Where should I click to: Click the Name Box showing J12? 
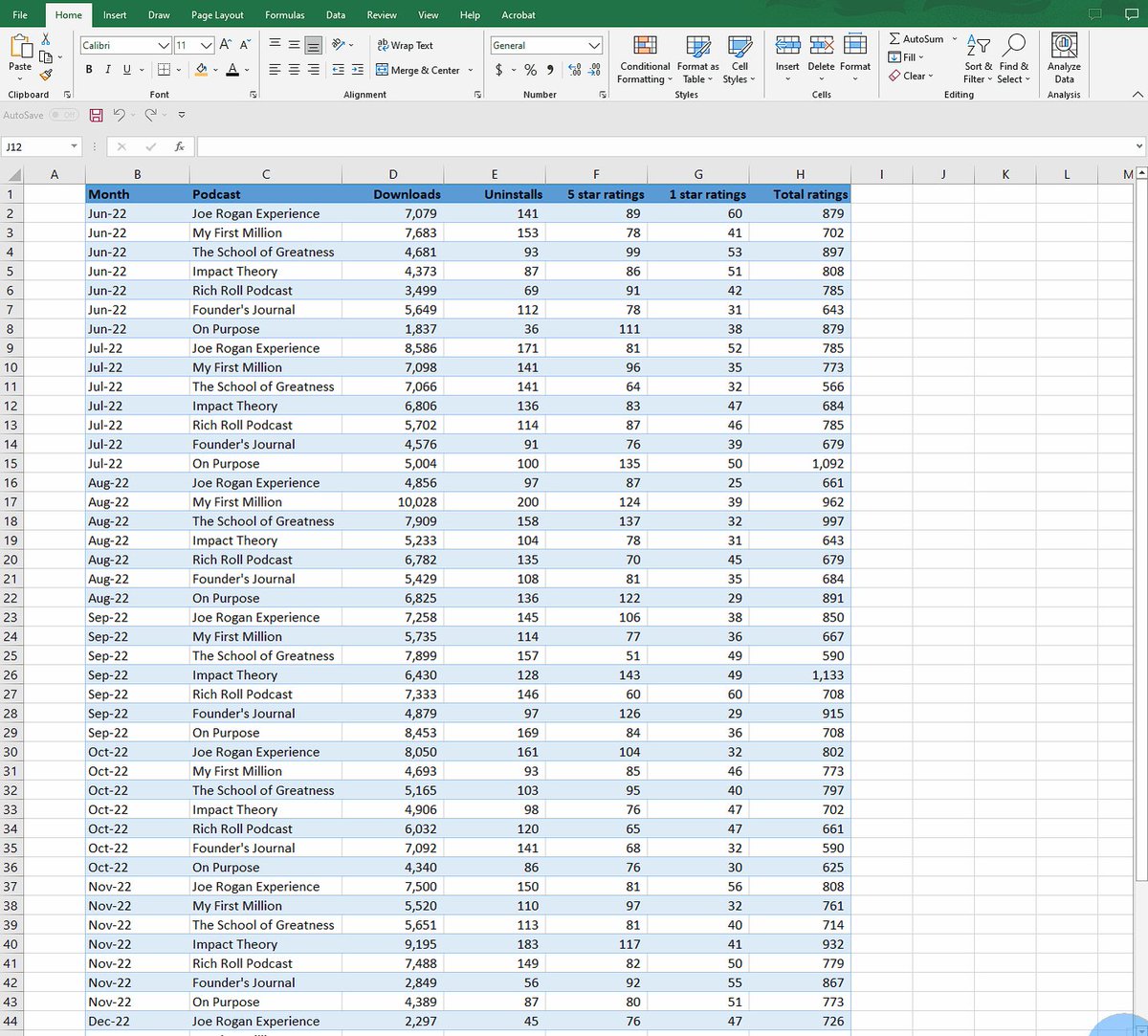[34, 146]
